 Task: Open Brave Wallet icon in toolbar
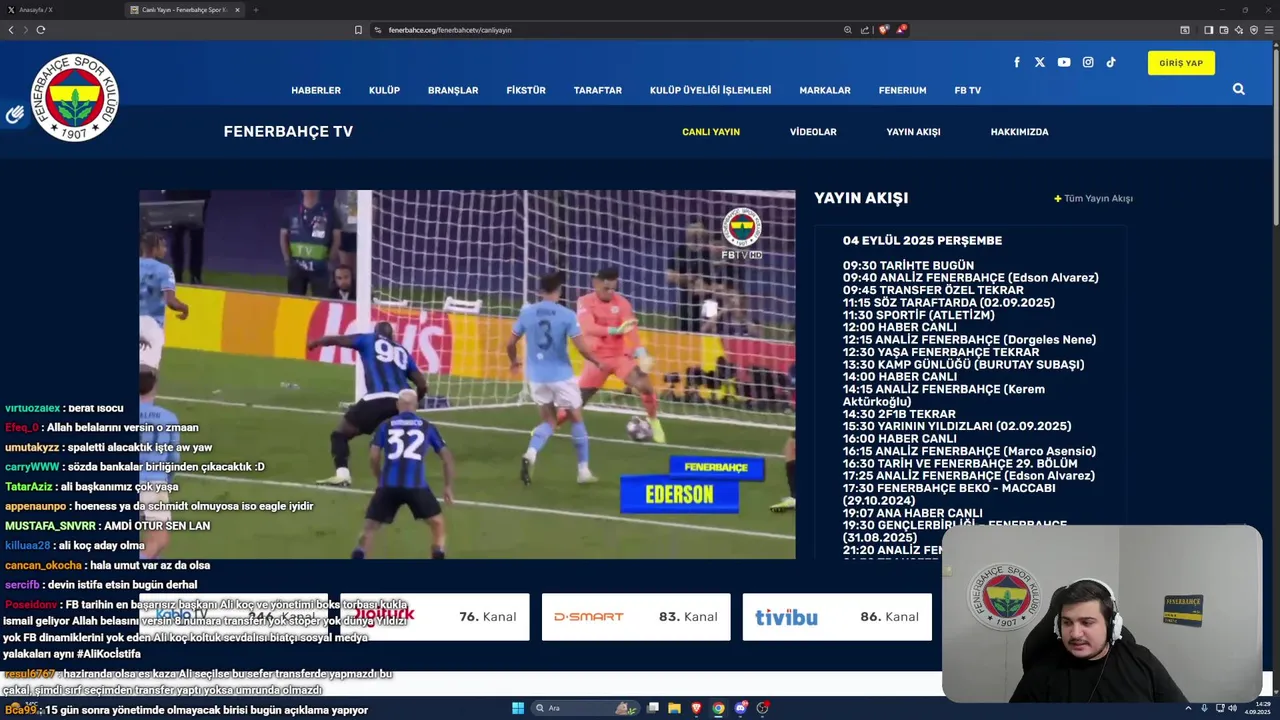(x=1224, y=30)
